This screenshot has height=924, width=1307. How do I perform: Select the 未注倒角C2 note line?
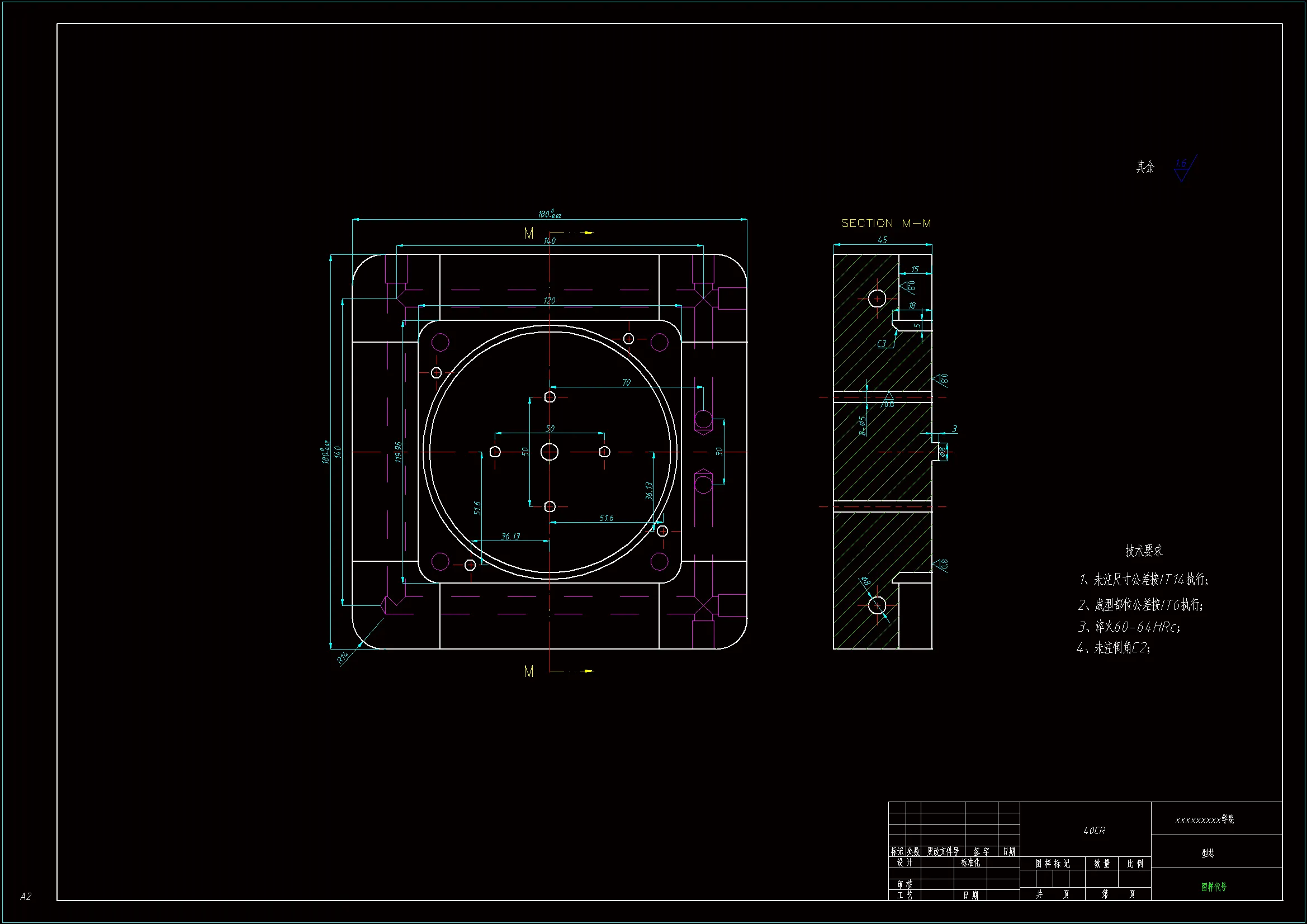click(x=1114, y=648)
